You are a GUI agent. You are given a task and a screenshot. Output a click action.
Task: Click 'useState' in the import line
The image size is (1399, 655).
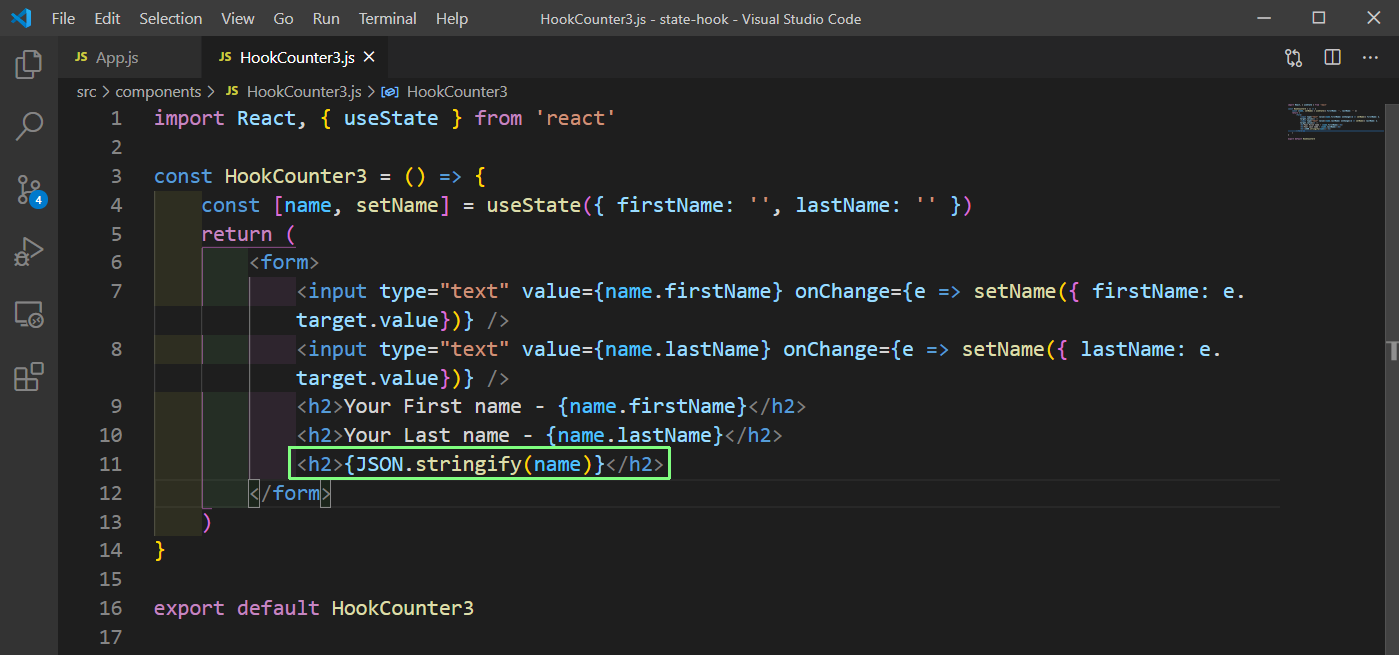[391, 118]
